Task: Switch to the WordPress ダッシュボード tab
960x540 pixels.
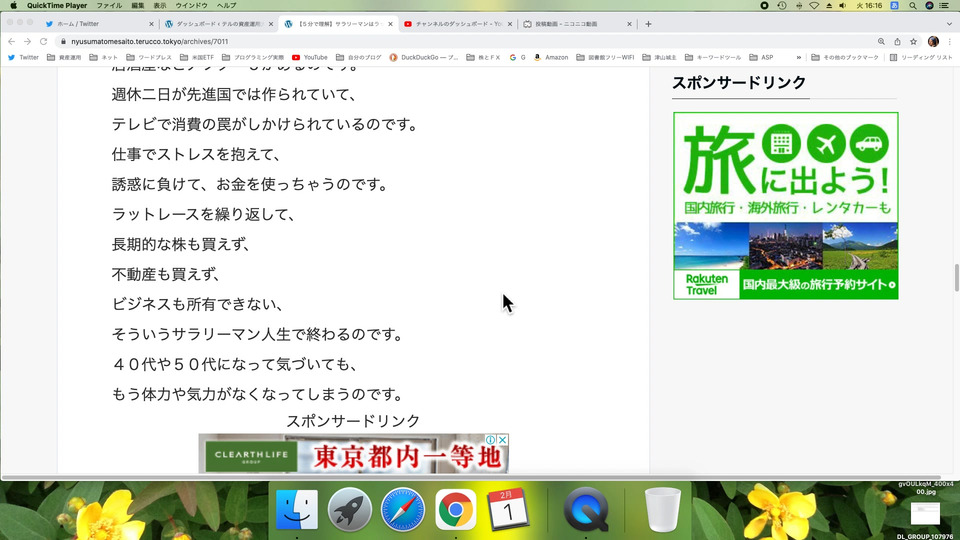Action: click(x=217, y=24)
